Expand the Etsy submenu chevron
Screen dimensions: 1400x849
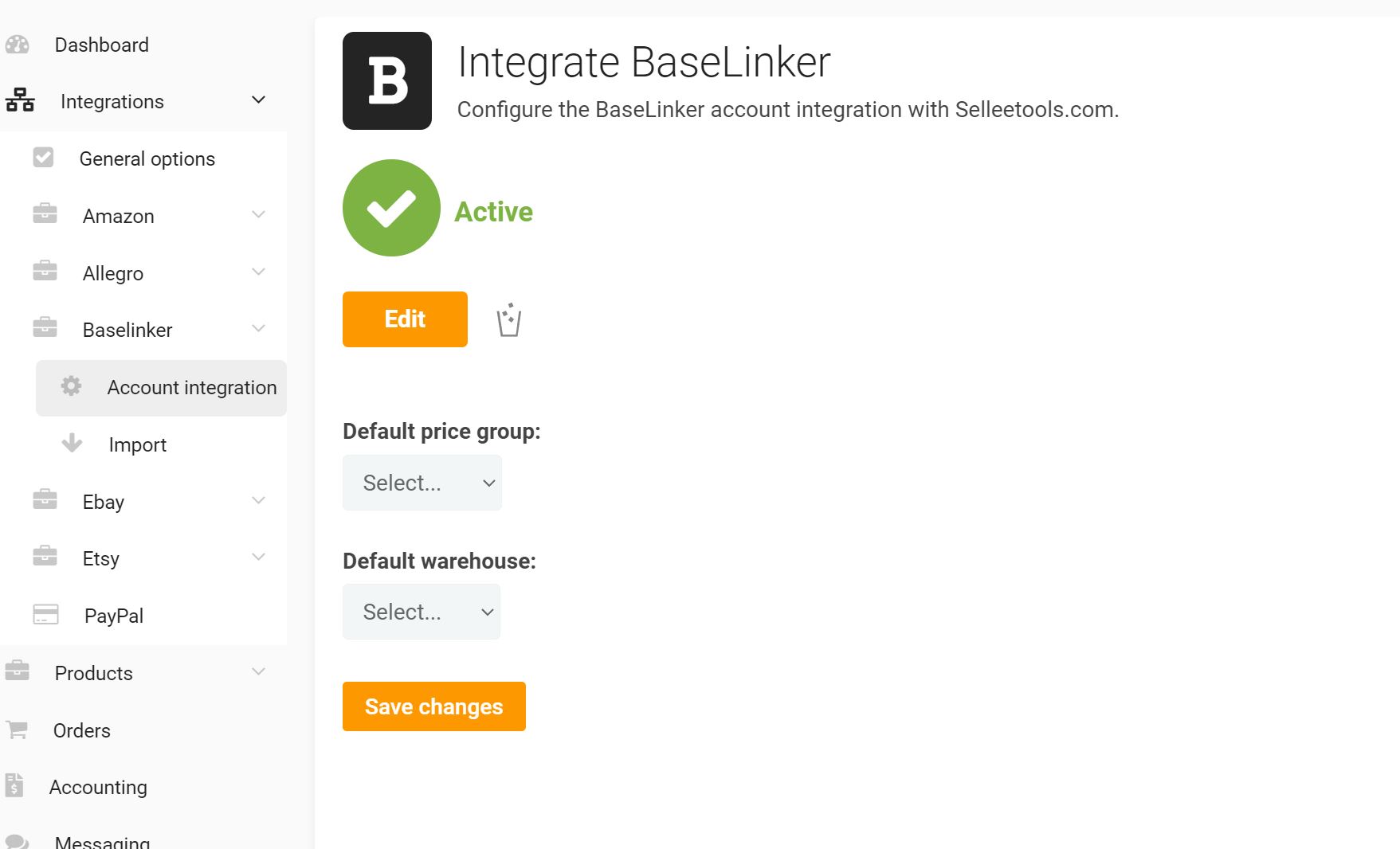coord(258,558)
